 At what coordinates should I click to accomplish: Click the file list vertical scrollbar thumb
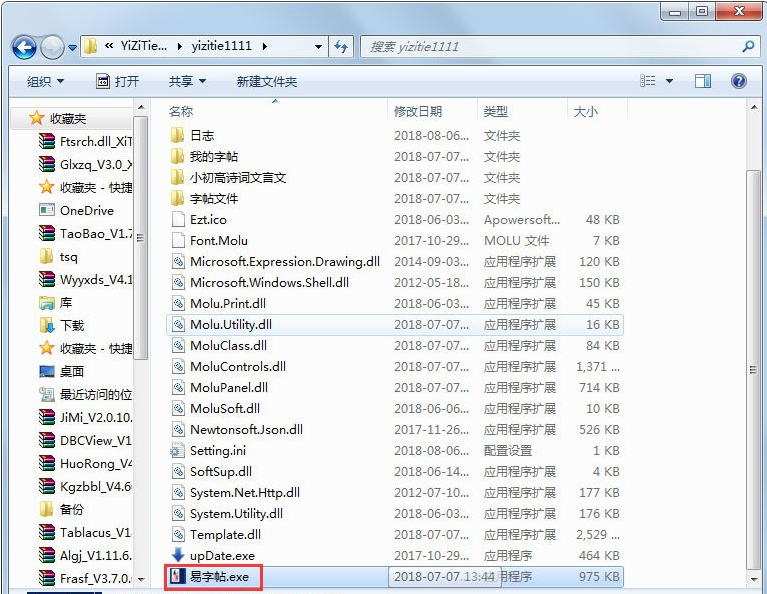coord(754,370)
